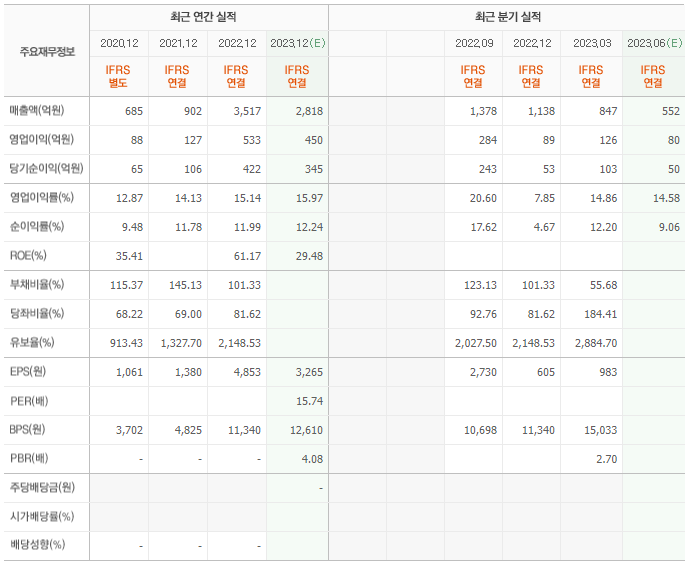Click the 'ROE(%)' row label
This screenshot has height=564, width=689.
(x=28, y=256)
